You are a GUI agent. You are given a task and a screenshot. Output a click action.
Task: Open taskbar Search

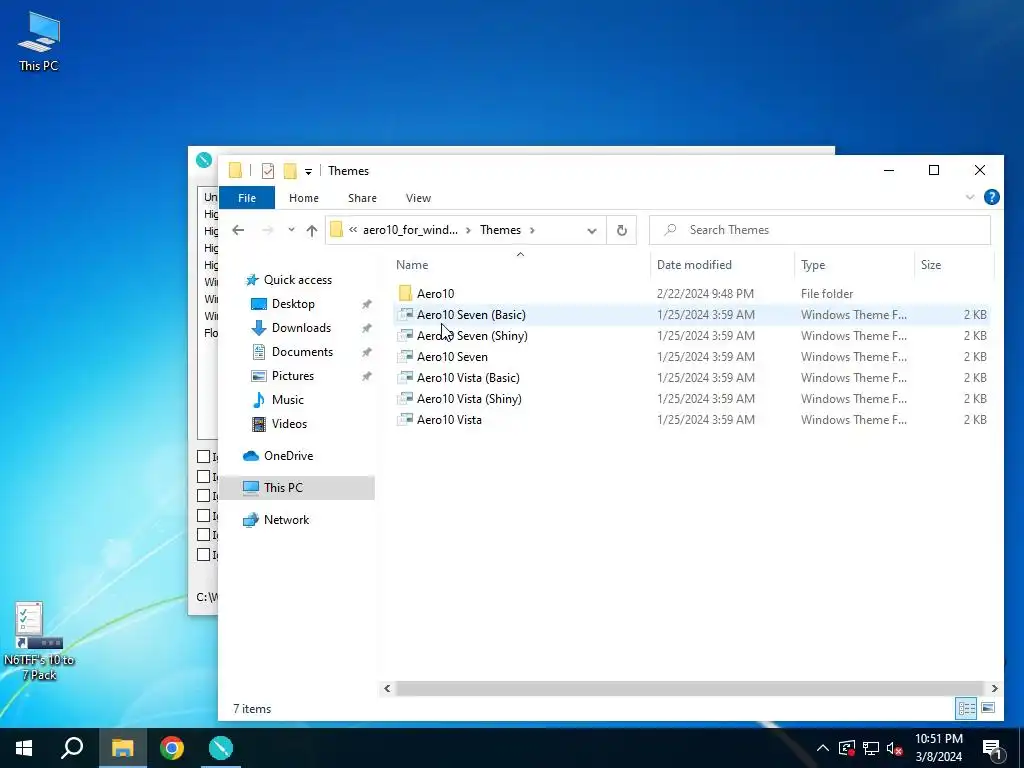(x=72, y=748)
